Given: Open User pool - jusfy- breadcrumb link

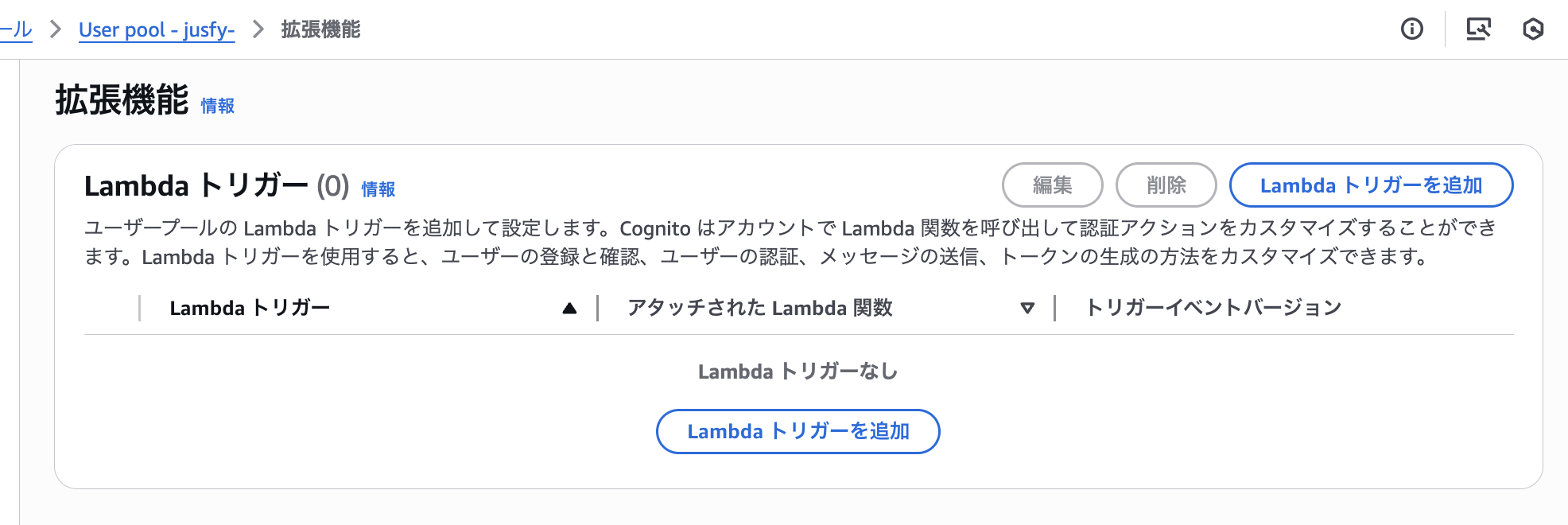Looking at the screenshot, I should coord(155,30).
